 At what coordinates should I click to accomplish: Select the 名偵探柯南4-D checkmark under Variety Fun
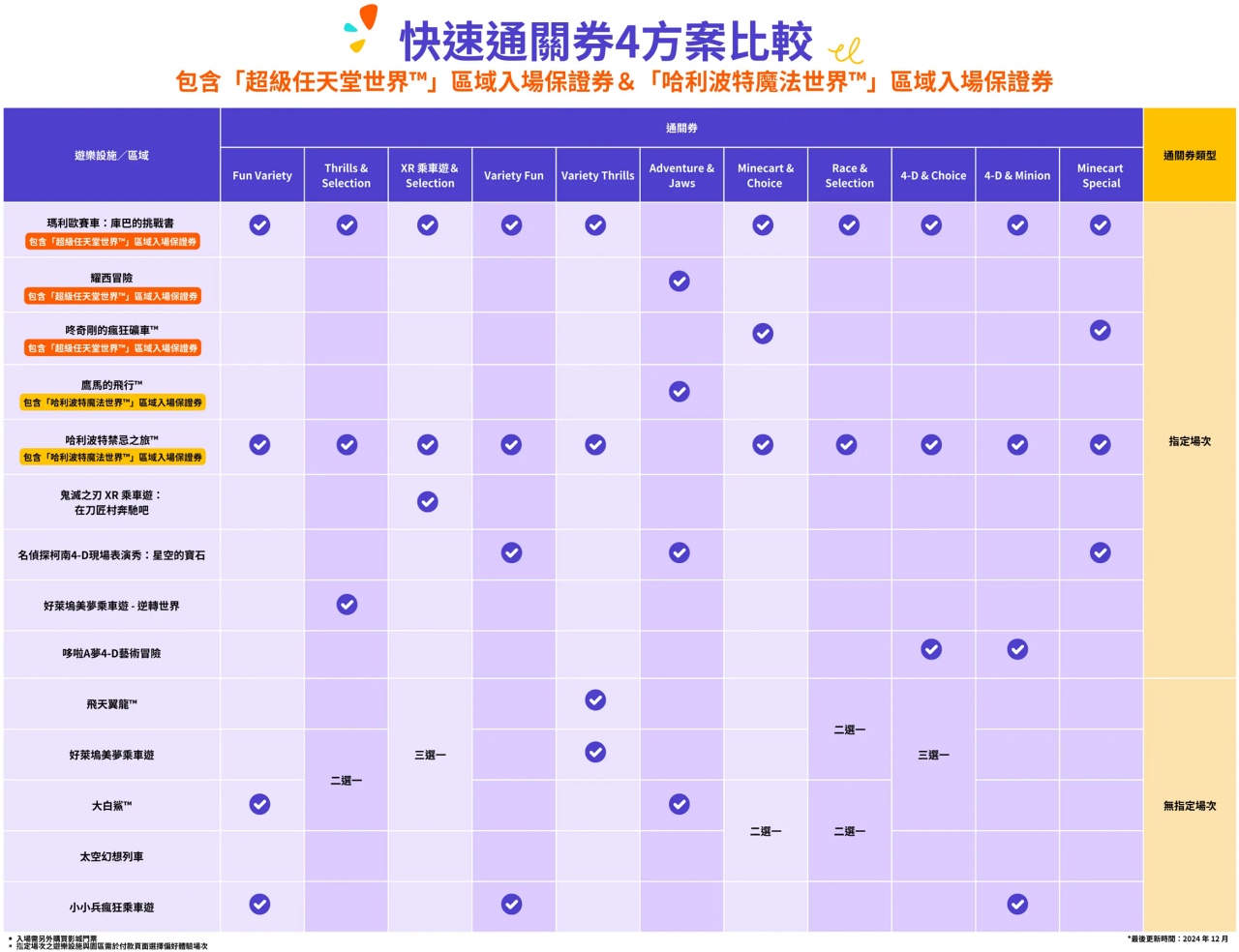tap(512, 553)
